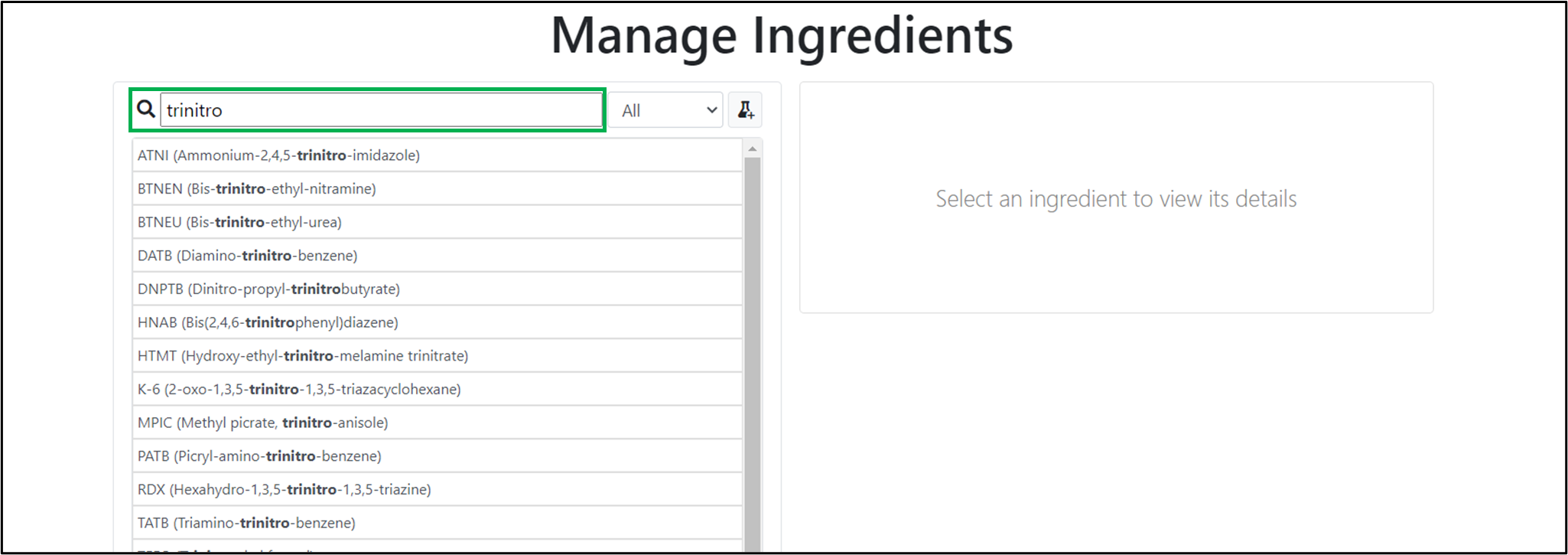Click the add new ingredient flask icon
Image resolution: width=1568 pixels, height=555 pixels.
pyautogui.click(x=745, y=110)
